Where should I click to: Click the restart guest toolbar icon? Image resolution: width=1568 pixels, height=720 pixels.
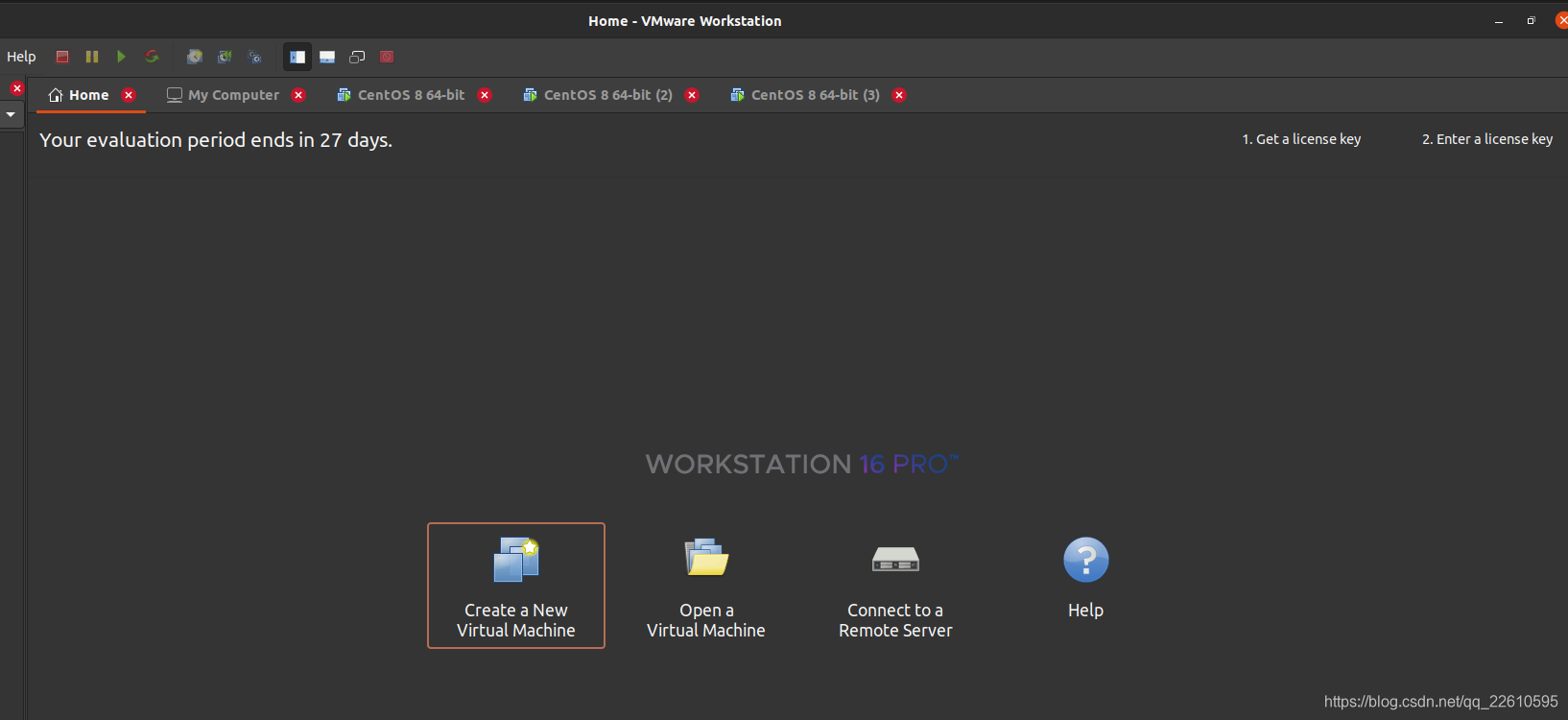(152, 57)
